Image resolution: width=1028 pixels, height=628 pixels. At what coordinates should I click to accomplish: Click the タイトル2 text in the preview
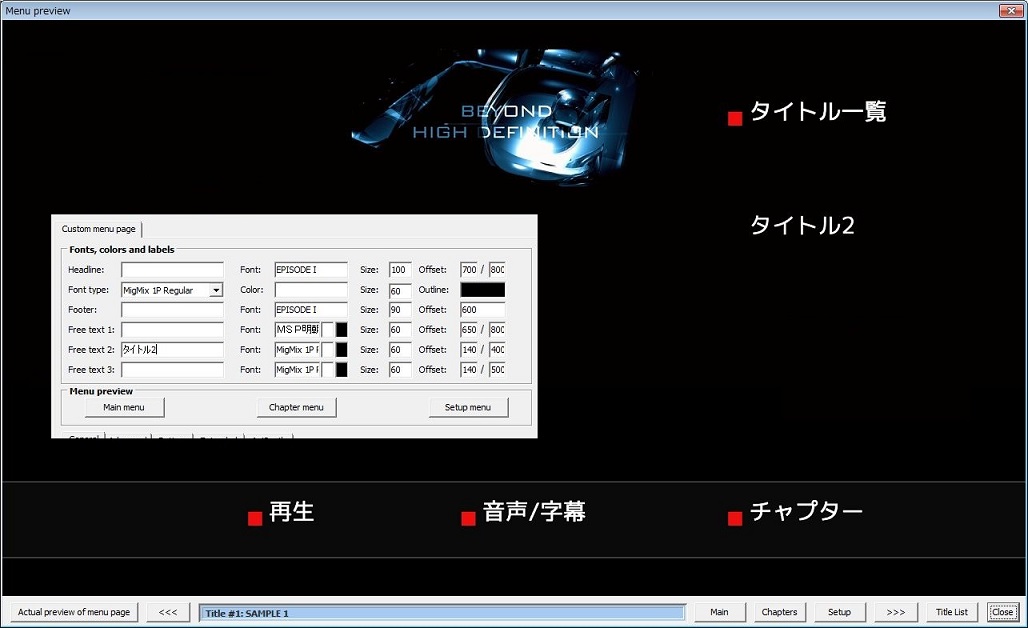[802, 226]
